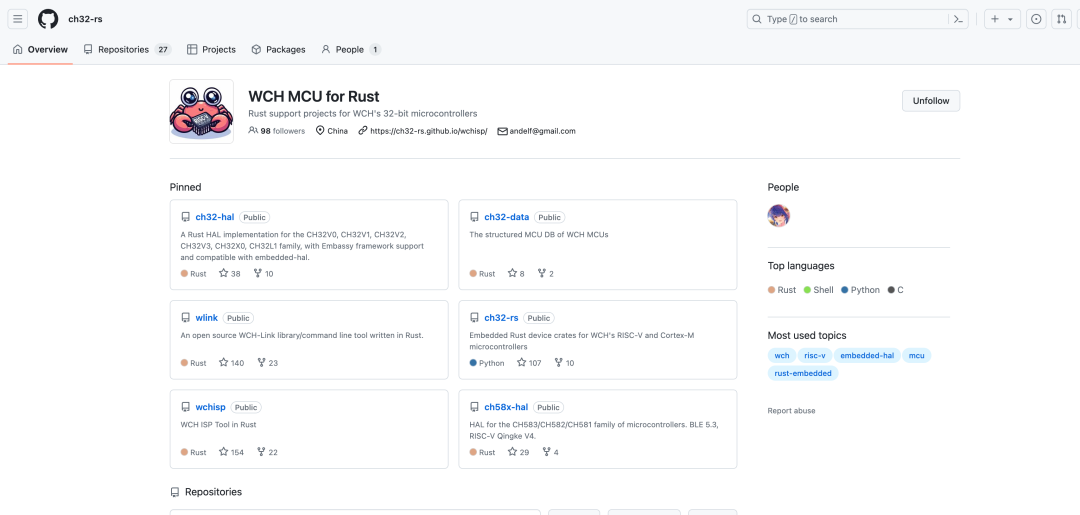The width and height of the screenshot is (1080, 515).
Task: Click the fork count 10 on ch32-rs card
Action: (x=564, y=363)
